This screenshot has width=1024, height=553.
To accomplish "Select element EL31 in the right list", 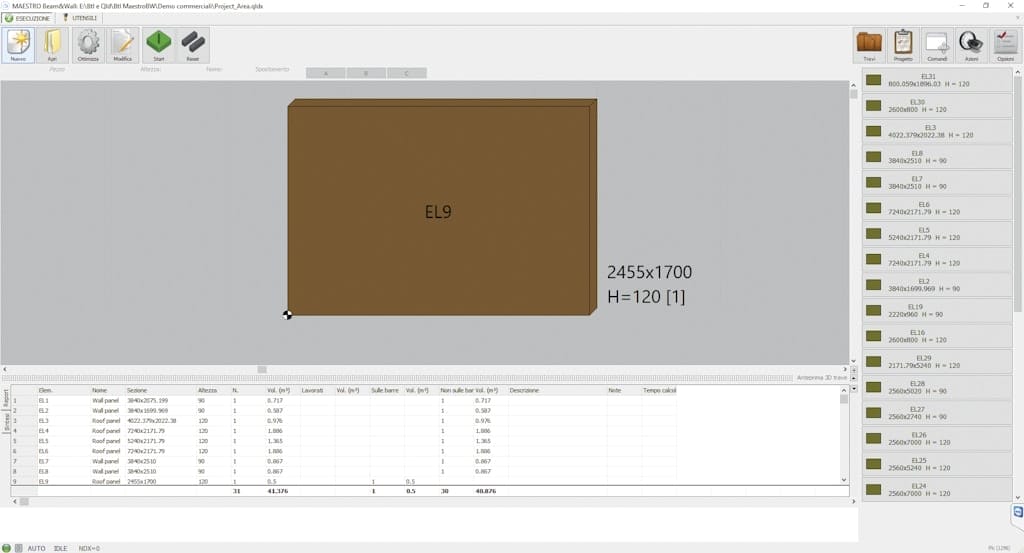I will pyautogui.click(x=937, y=80).
